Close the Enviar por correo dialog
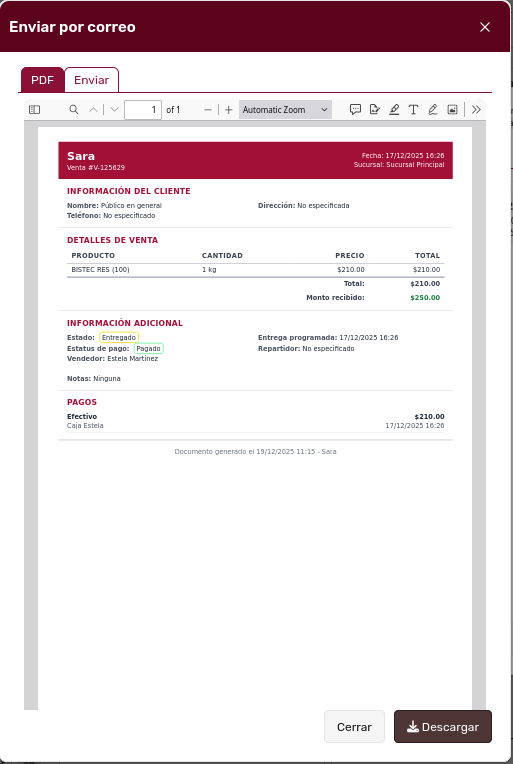 [x=485, y=27]
